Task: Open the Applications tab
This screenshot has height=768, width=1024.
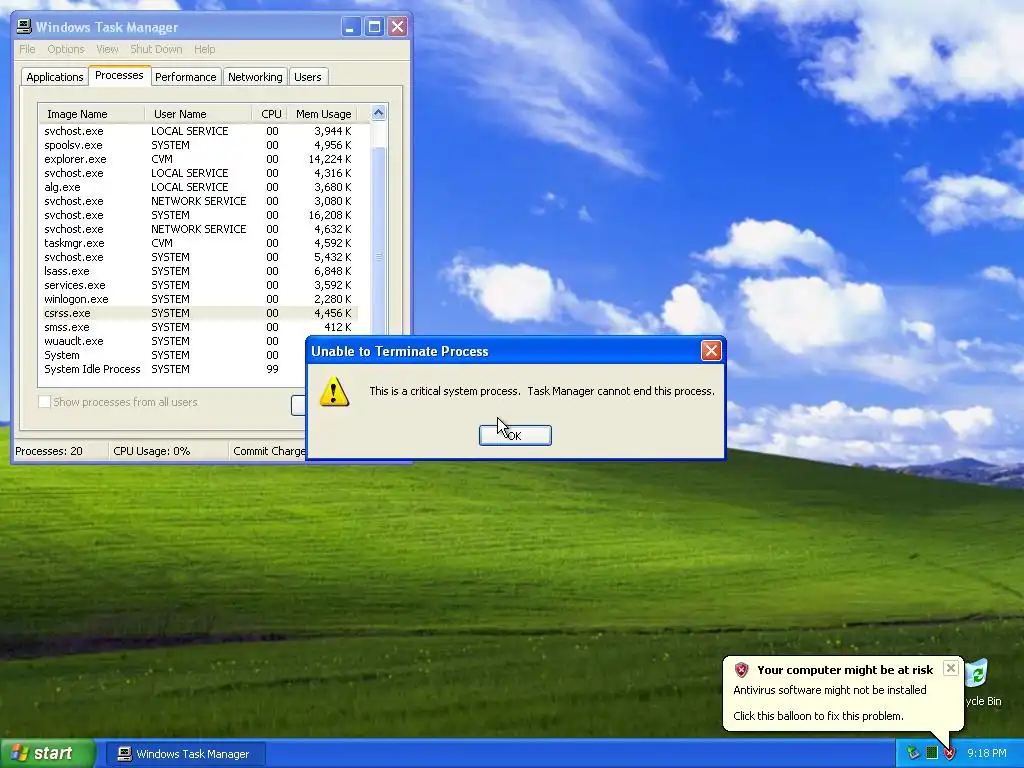Action: 55,77
